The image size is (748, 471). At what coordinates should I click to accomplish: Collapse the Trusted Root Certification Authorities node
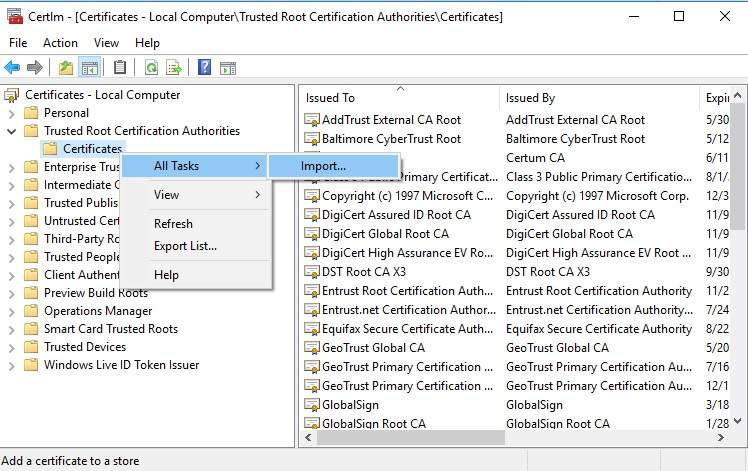point(11,131)
